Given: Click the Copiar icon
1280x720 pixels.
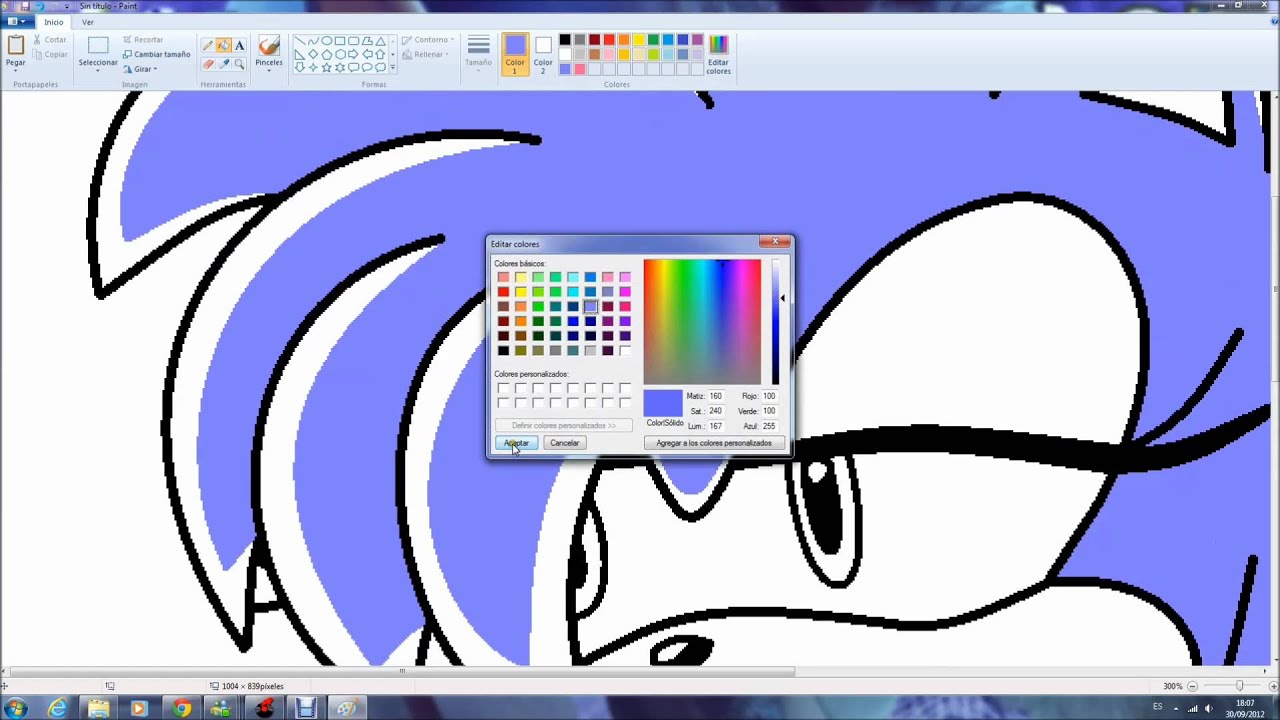Looking at the screenshot, I should coord(37,55).
